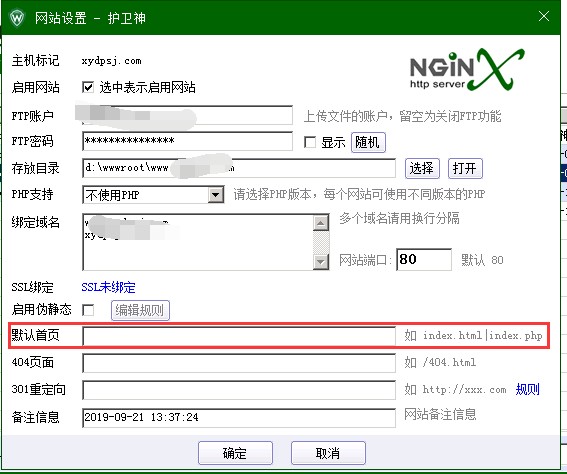Click the domain list scroll down arrow

click(x=321, y=261)
